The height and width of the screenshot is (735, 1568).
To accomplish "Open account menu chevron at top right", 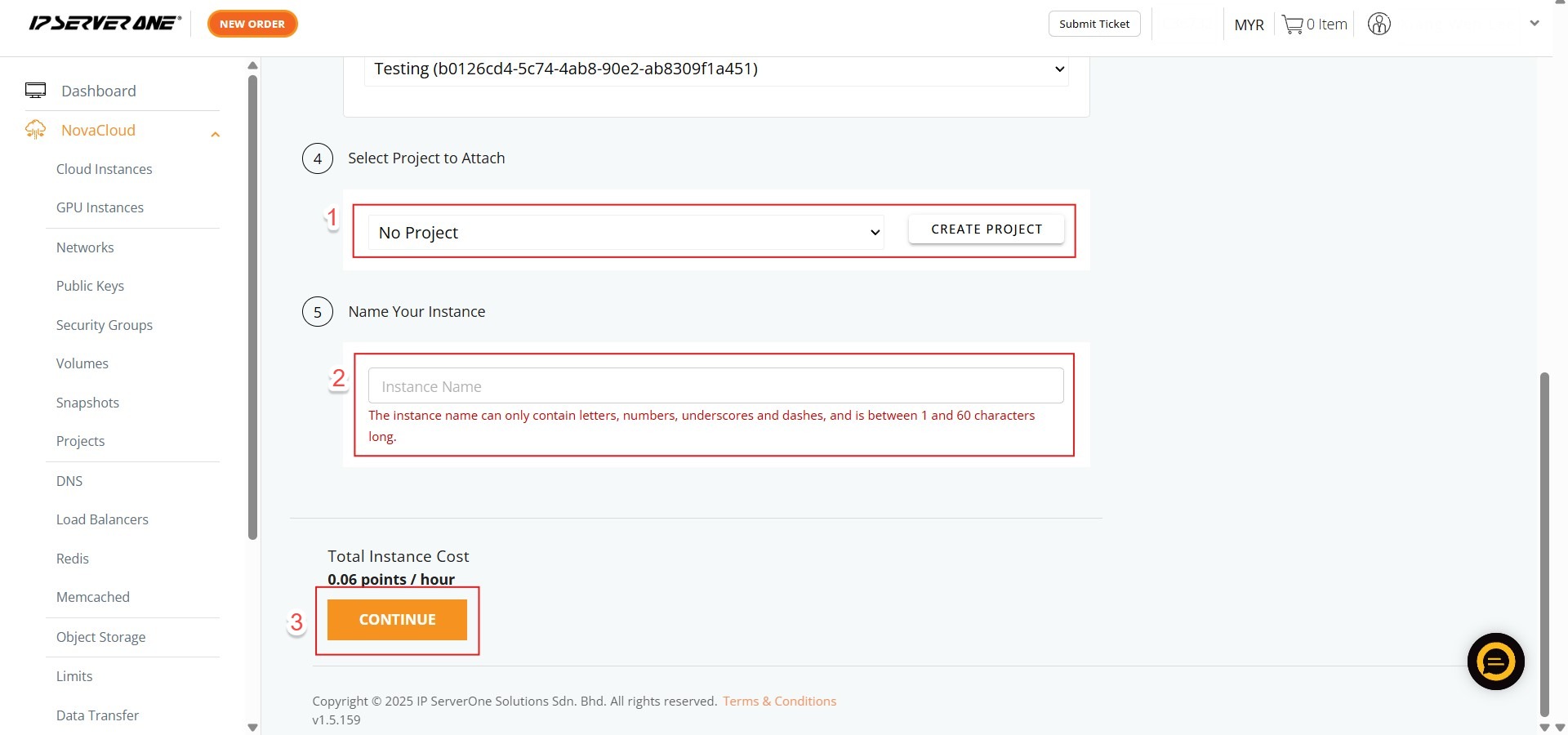I will click(x=1534, y=24).
